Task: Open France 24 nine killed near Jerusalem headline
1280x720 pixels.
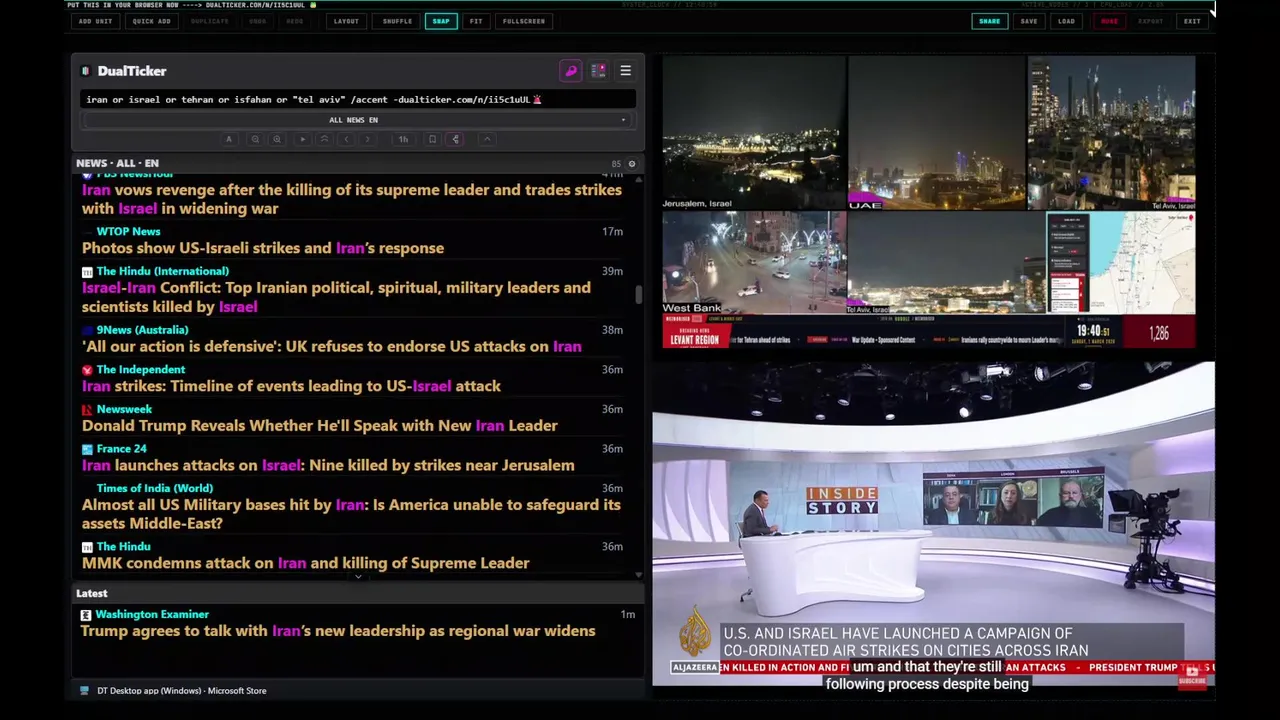Action: tap(328, 465)
